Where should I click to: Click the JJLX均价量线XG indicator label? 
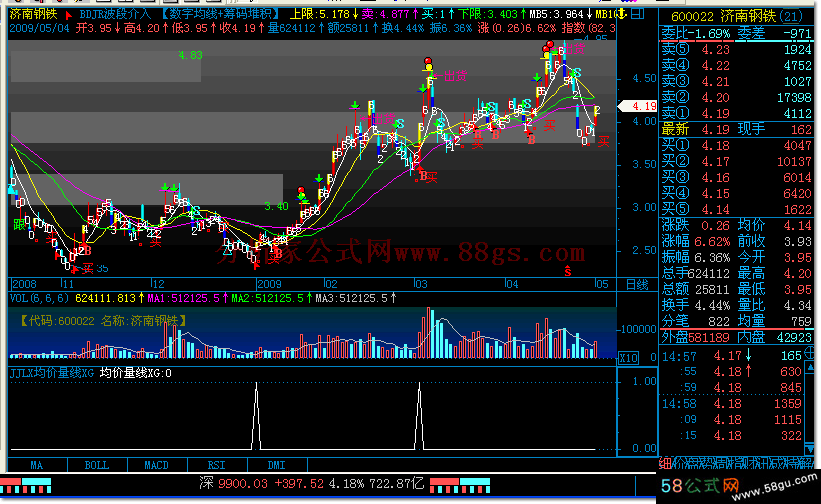coord(52,373)
